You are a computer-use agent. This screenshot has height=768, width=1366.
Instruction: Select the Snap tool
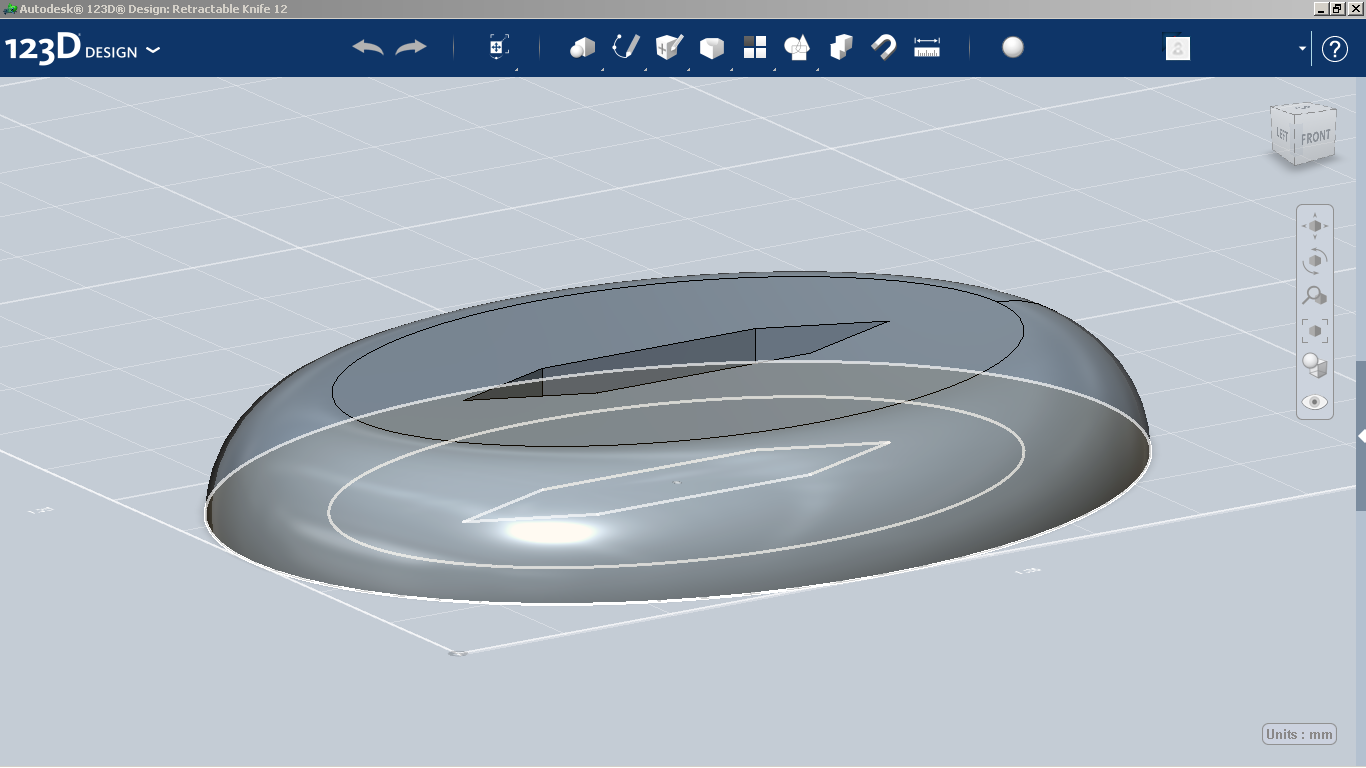click(884, 46)
